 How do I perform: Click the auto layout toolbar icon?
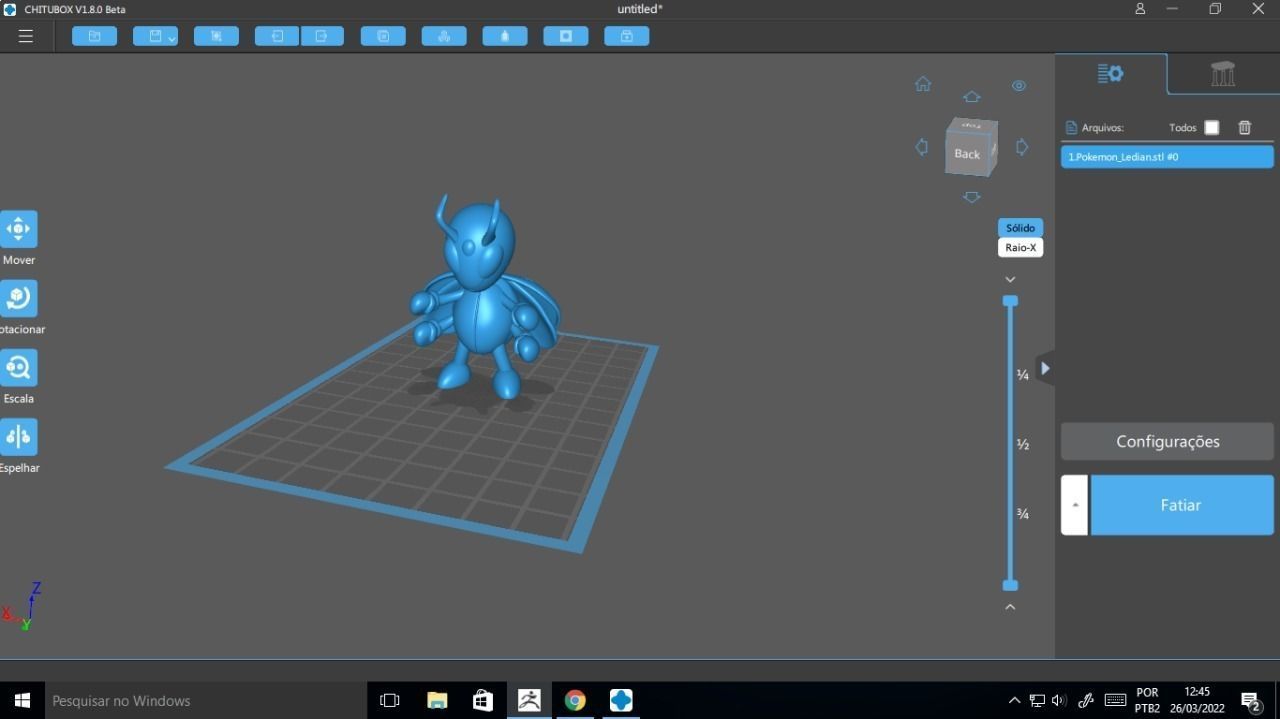click(x=444, y=36)
